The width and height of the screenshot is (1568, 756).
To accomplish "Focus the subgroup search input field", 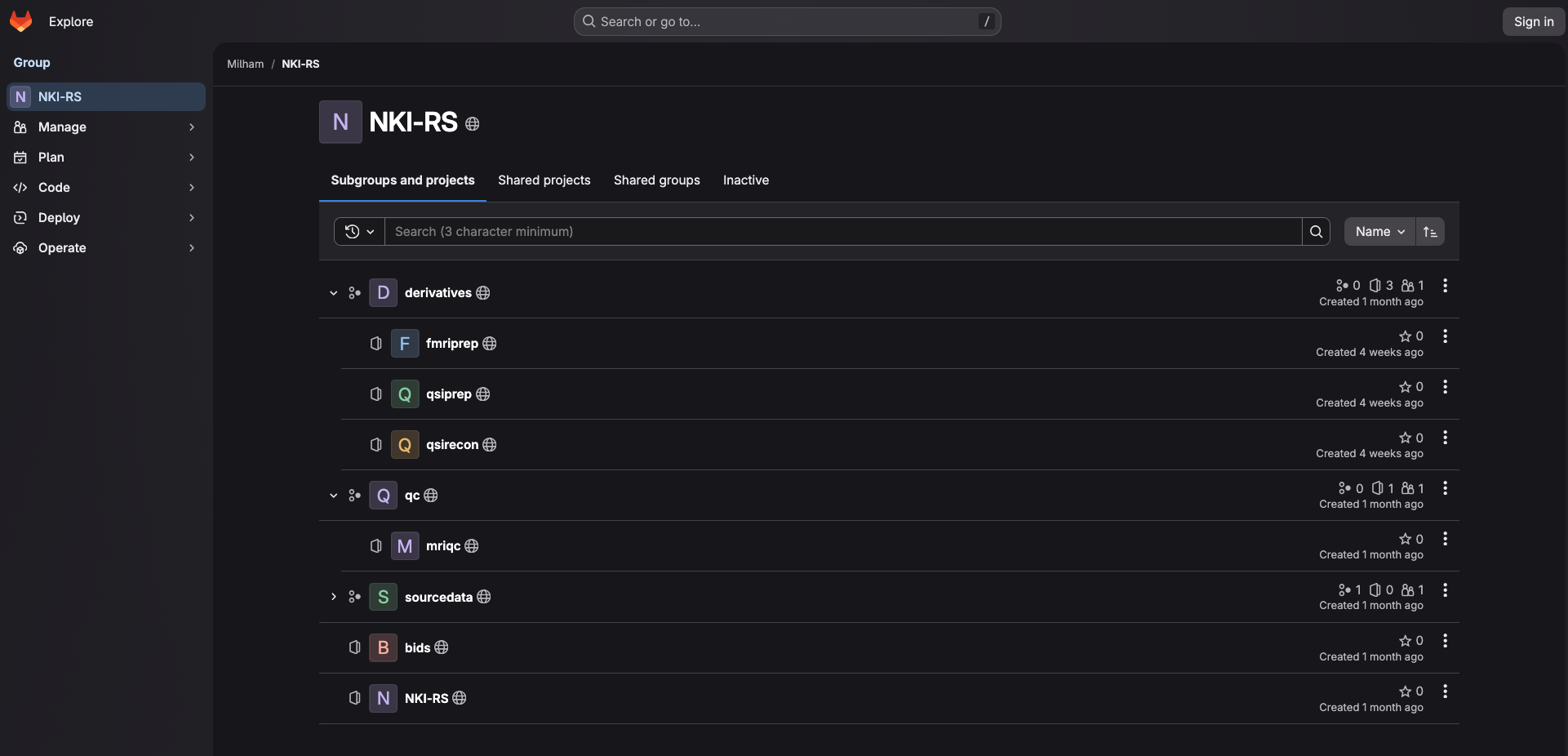I will point(843,232).
